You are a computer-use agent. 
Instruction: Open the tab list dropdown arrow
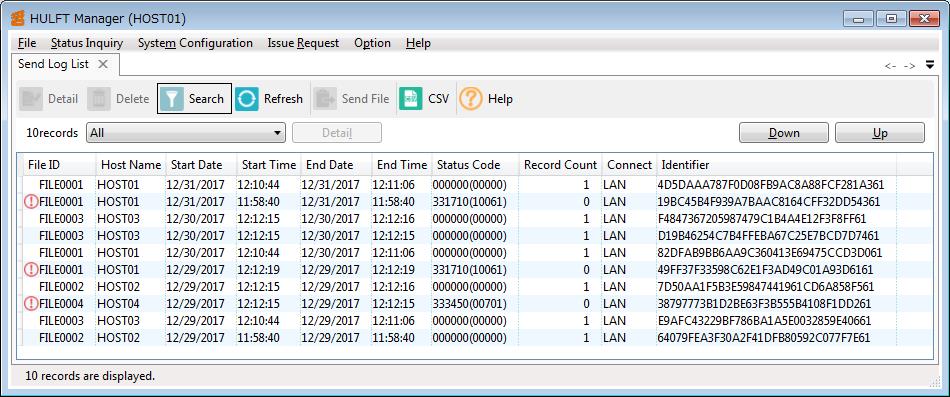point(930,65)
